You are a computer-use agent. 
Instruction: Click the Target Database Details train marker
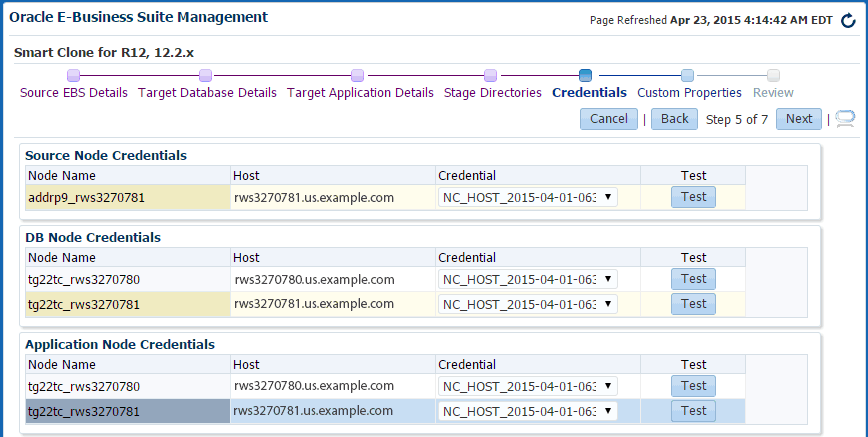205,75
